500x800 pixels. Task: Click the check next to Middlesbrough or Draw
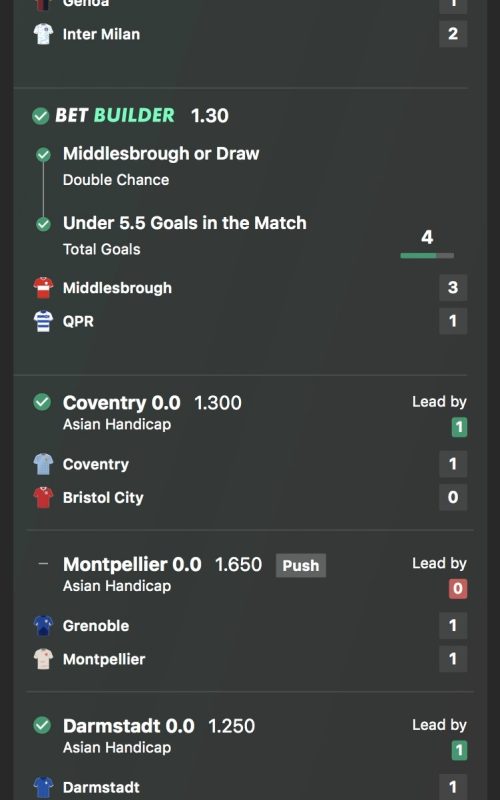click(43, 155)
